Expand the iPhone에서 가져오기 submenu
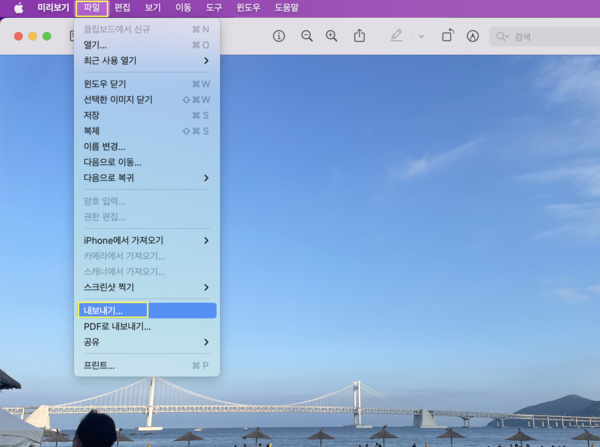Image resolution: width=600 pixels, height=447 pixels. tap(147, 240)
